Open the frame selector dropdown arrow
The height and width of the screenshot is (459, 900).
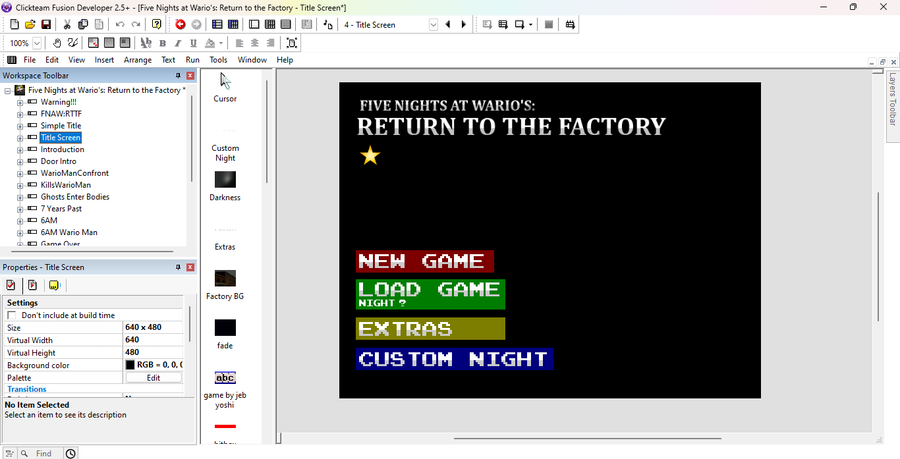point(433,25)
